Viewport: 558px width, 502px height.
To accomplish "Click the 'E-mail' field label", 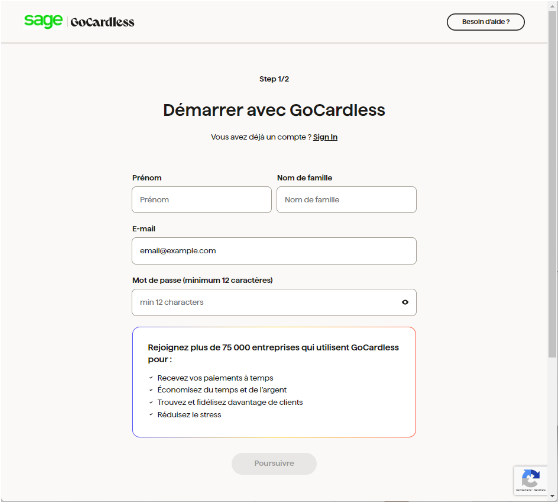I will [x=144, y=229].
